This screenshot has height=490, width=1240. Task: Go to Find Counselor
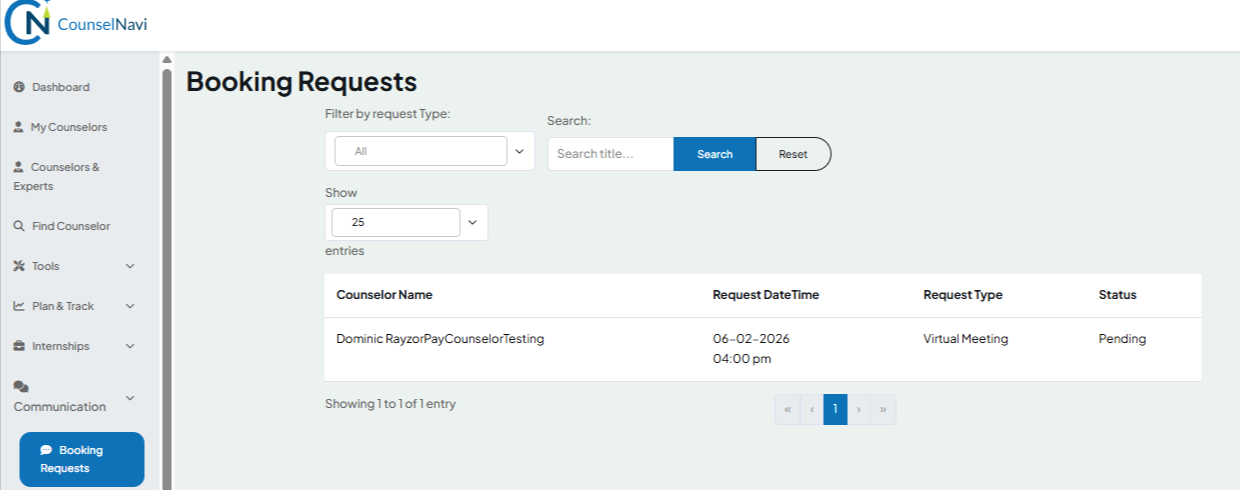tap(71, 226)
